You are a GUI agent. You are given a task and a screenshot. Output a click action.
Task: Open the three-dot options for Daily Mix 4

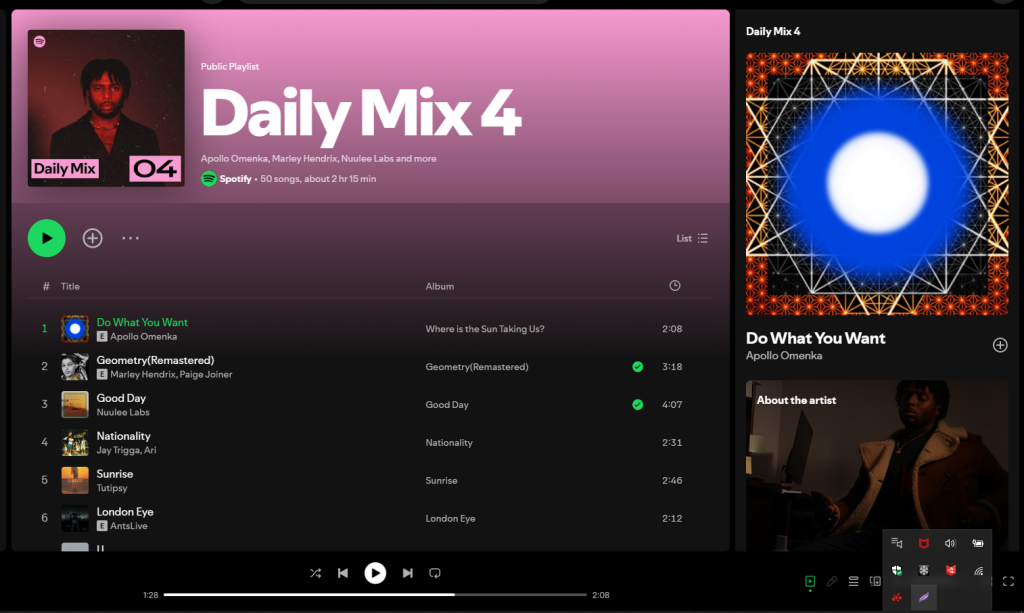coord(131,238)
